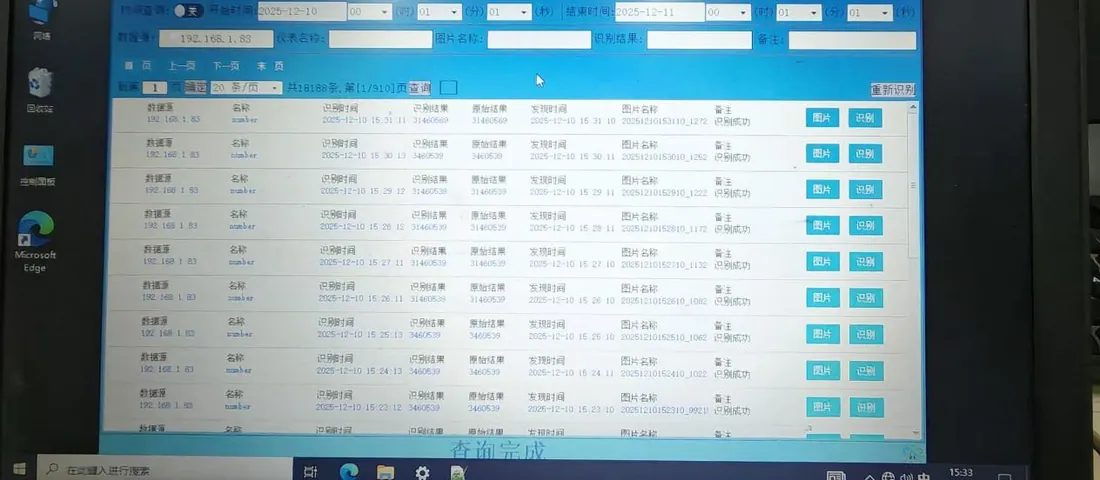Click 识别 for the 15:29:12 row
This screenshot has width=1100, height=480.
pos(866,189)
